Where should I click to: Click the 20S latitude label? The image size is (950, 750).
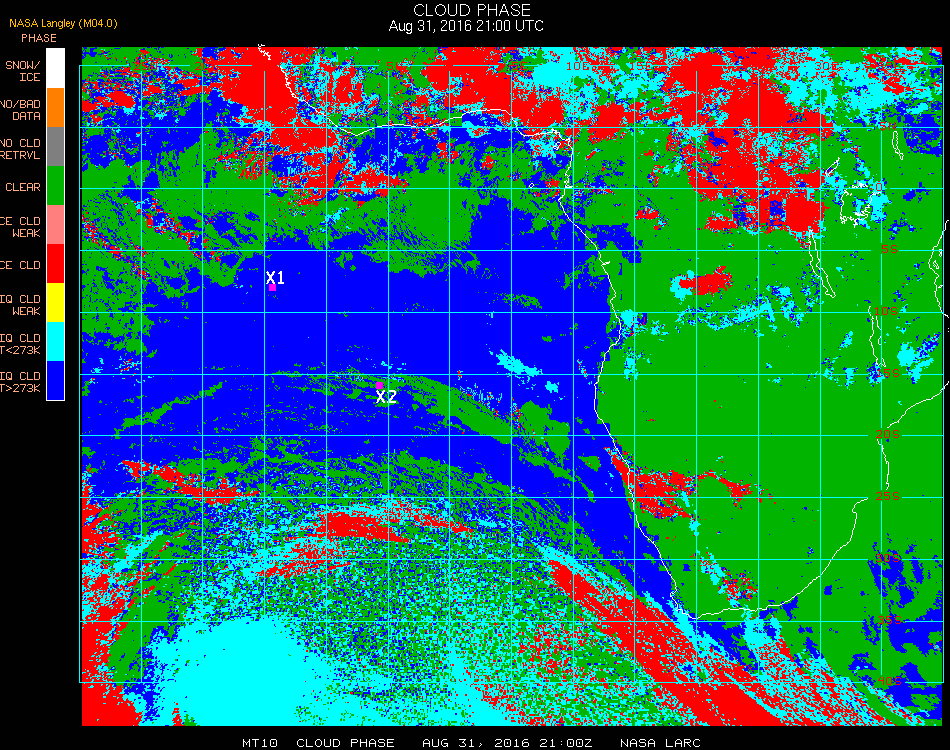click(887, 434)
